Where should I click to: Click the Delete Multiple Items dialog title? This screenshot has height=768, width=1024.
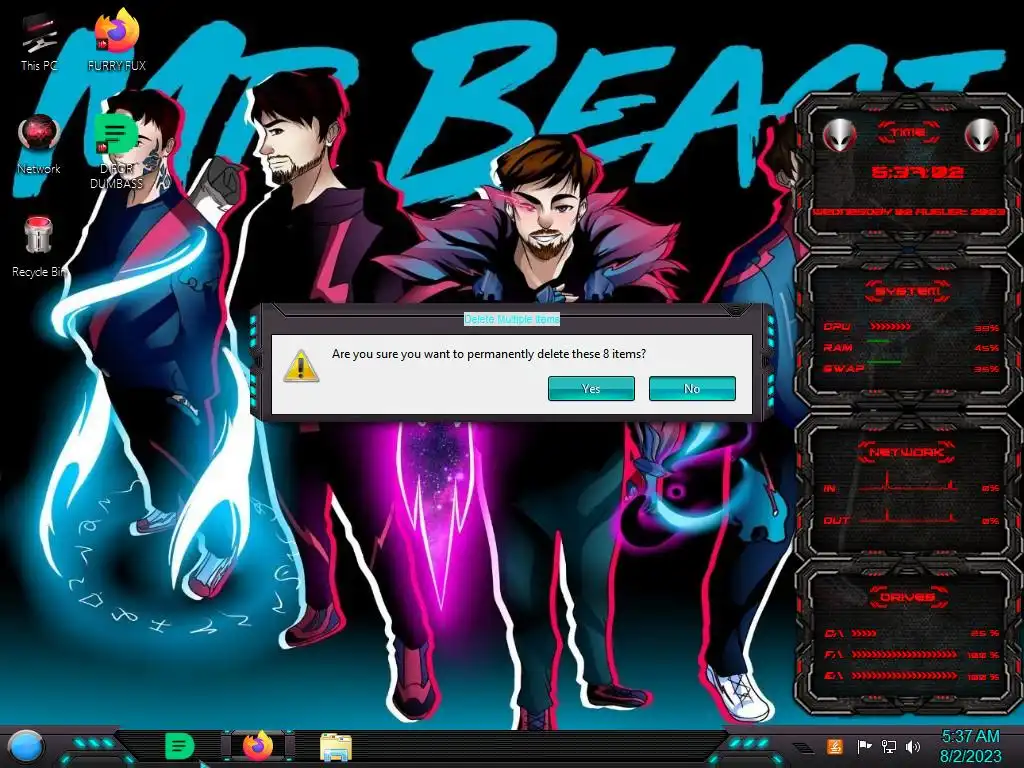tap(512, 319)
